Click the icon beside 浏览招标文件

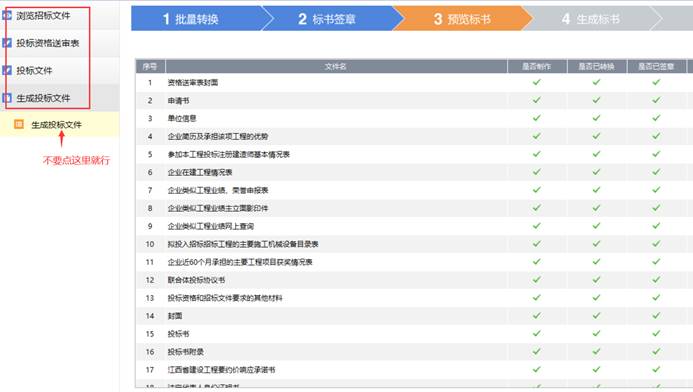[7, 15]
